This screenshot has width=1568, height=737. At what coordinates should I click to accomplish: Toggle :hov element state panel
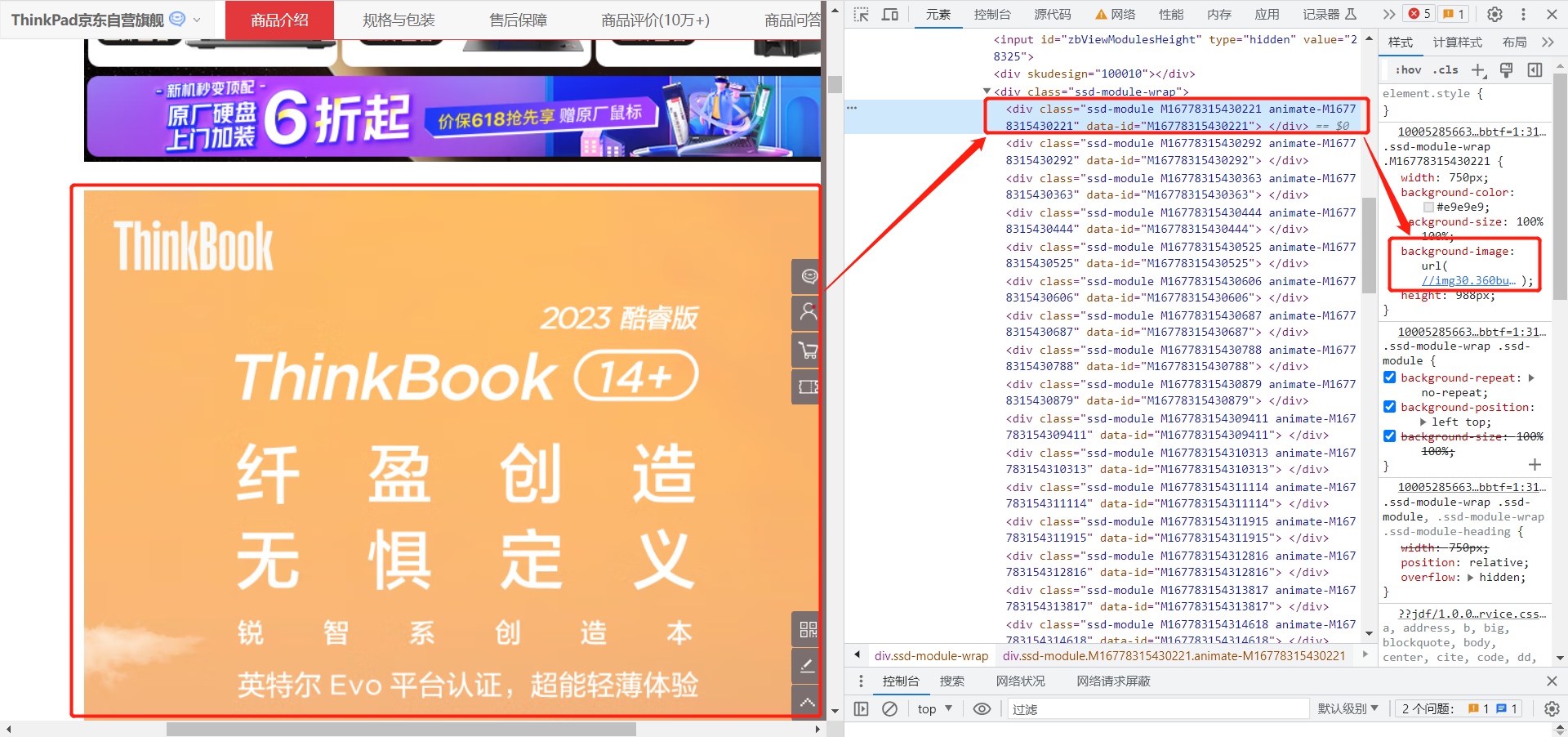click(1408, 70)
